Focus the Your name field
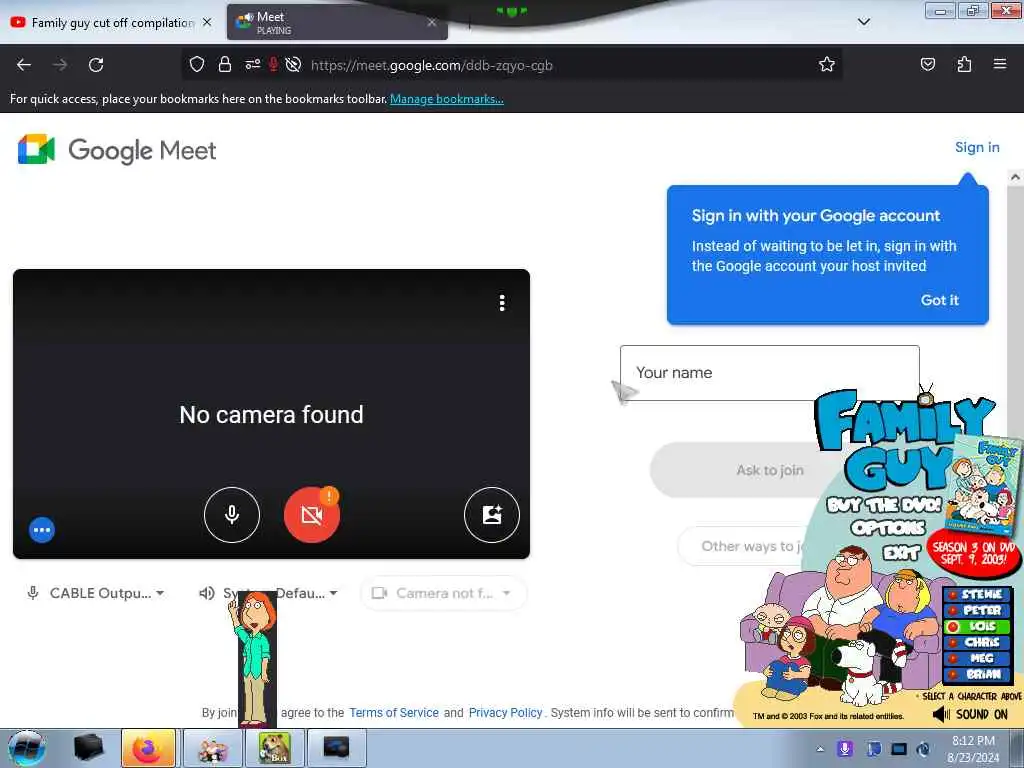Image resolution: width=1024 pixels, height=768 pixels. (x=769, y=373)
